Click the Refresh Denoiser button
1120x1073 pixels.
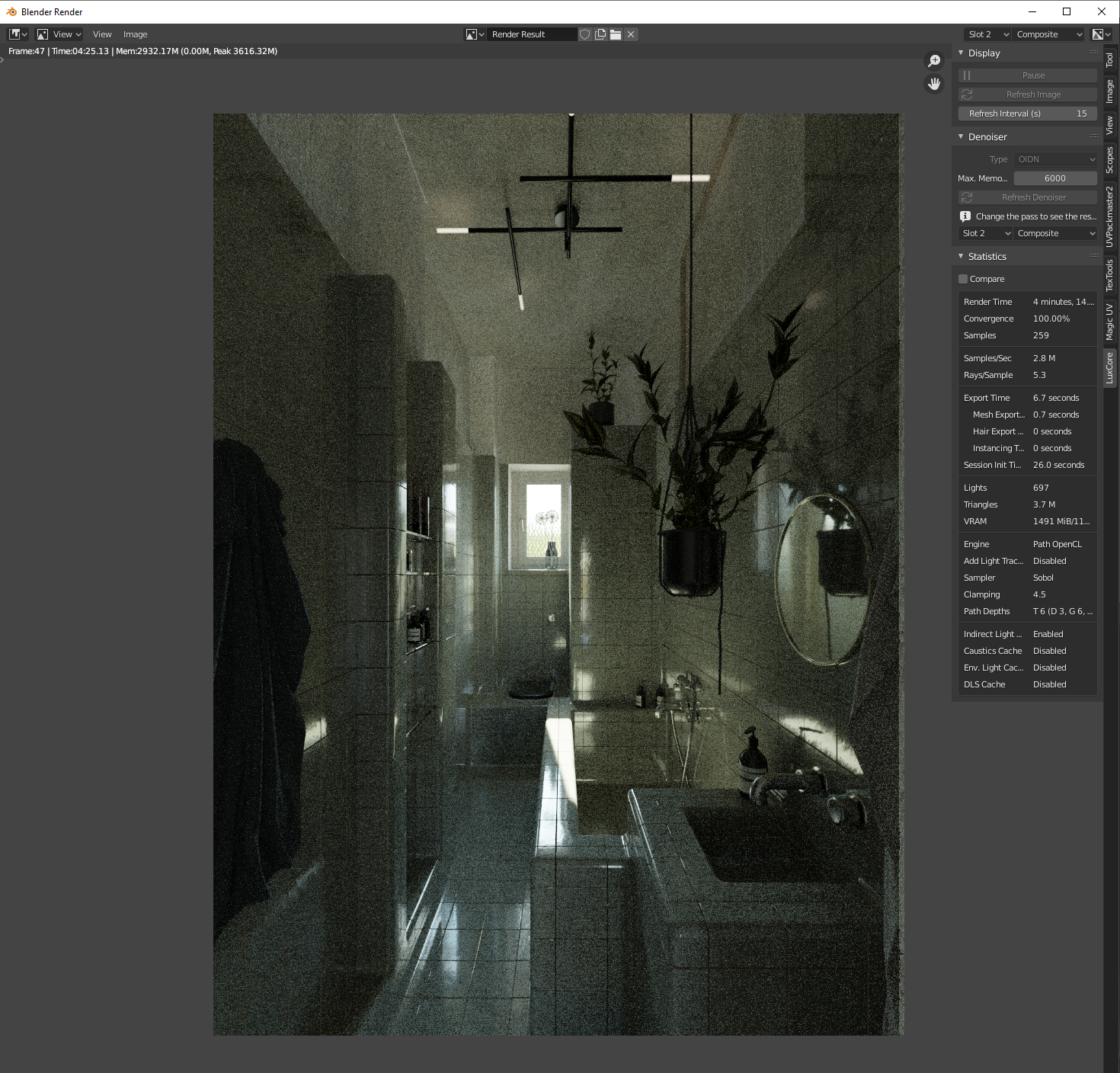[1027, 197]
